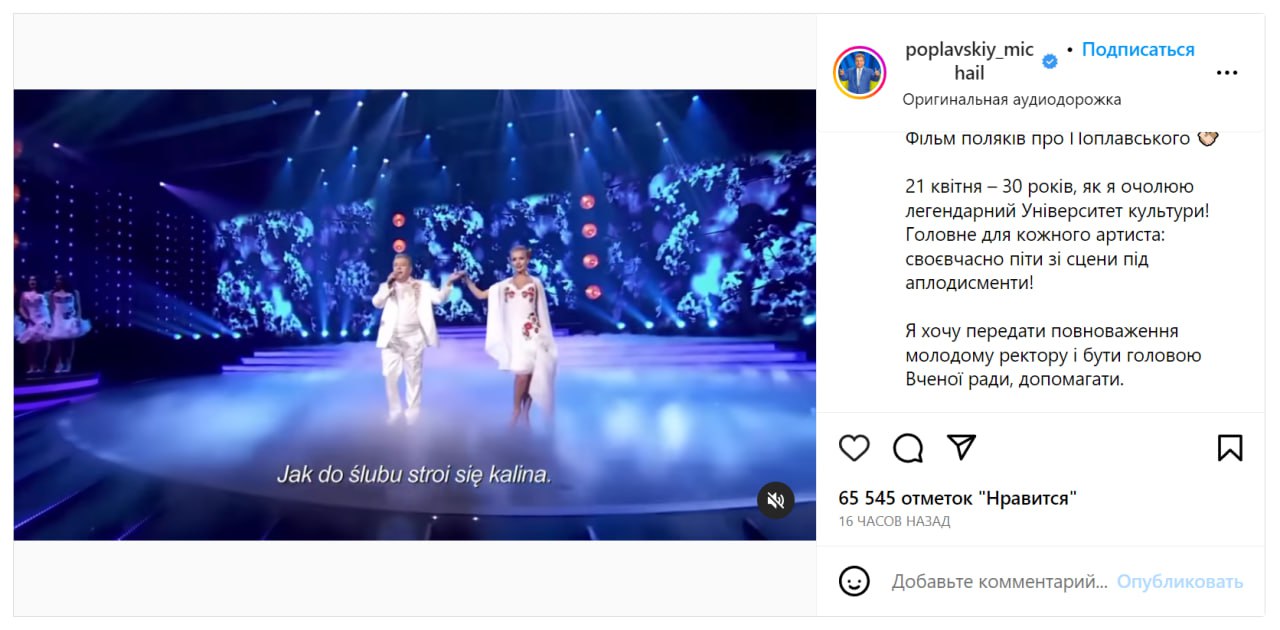Image resolution: width=1280 pixels, height=630 pixels.
Task: Like the post with the heart icon
Action: pos(854,448)
